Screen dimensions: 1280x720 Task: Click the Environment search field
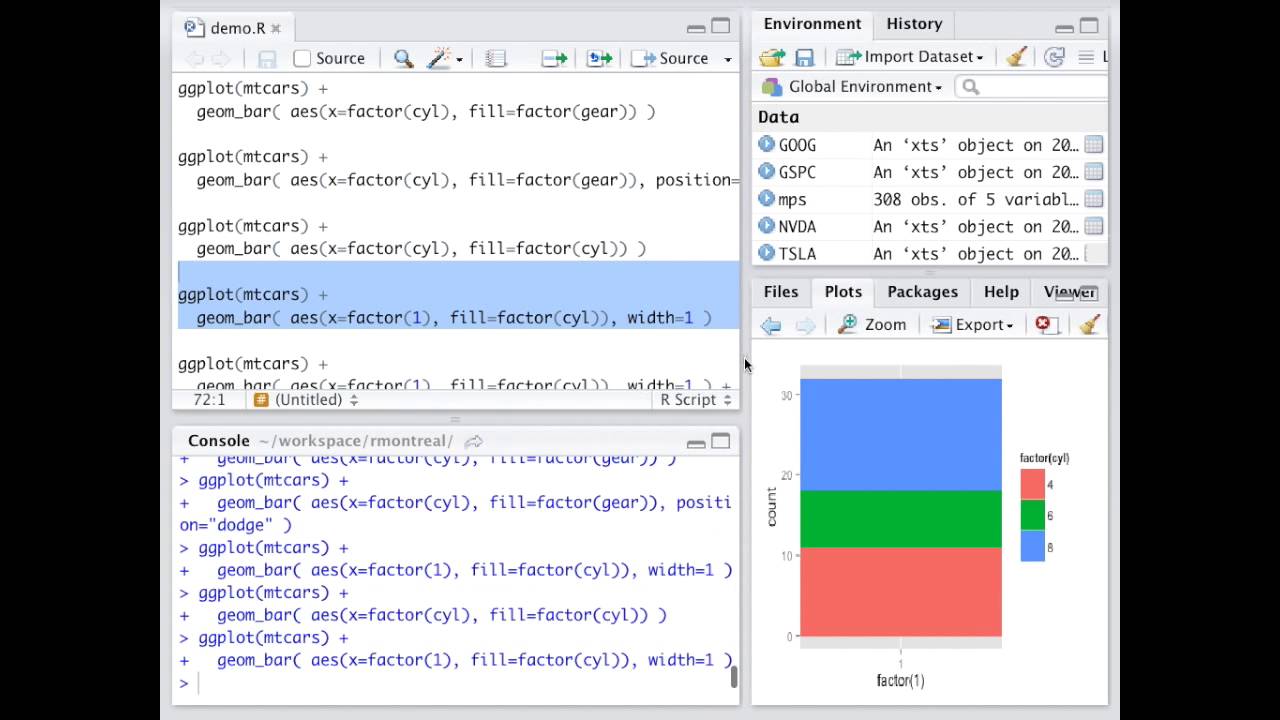coord(1031,87)
